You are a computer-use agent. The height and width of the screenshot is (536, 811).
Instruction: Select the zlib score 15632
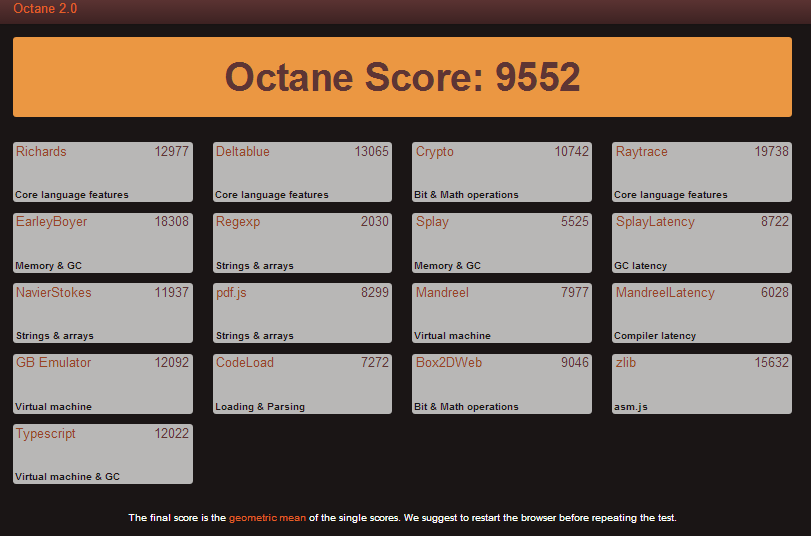(771, 363)
